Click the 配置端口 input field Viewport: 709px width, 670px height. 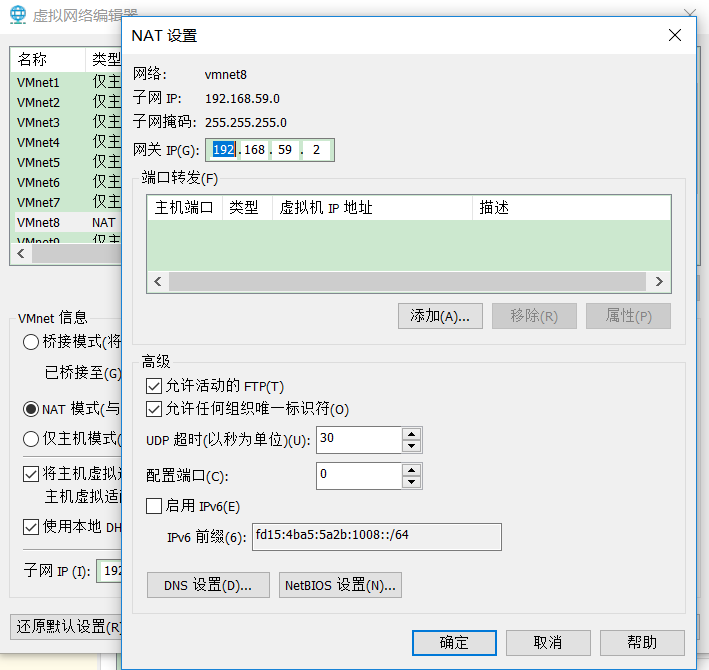pos(359,476)
